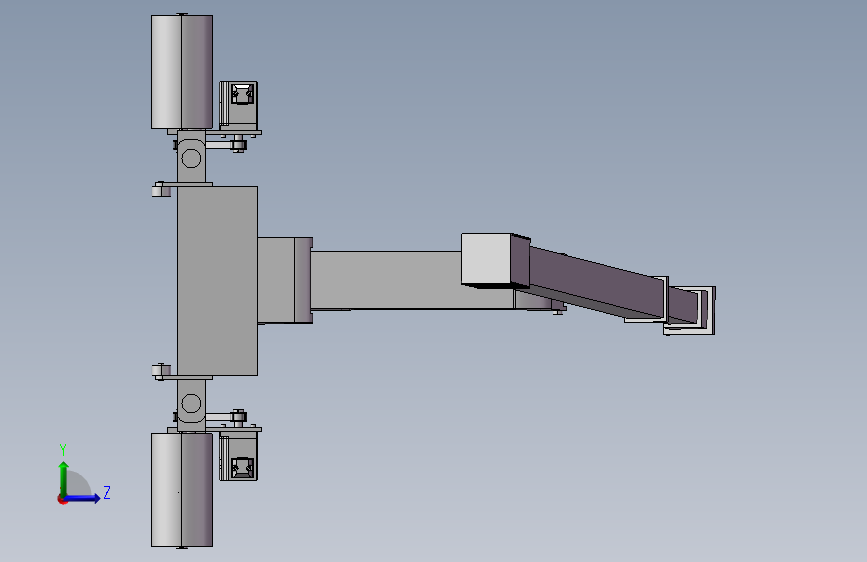Select the upper motor bracket beside the top roller
The height and width of the screenshot is (562, 867).
click(x=239, y=105)
